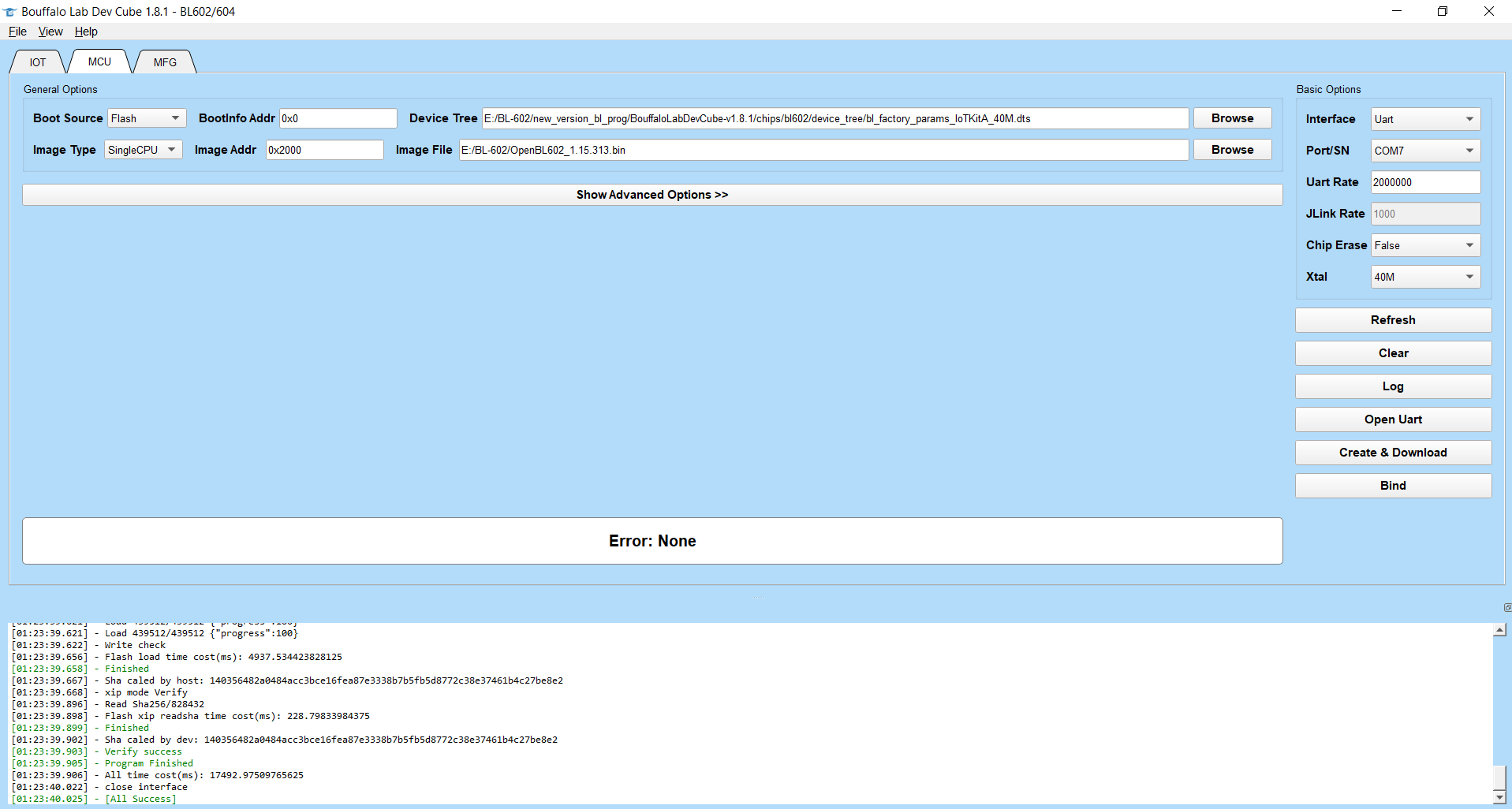Browse for Image File
Viewport: 1512px width, 809px height.
point(1232,150)
